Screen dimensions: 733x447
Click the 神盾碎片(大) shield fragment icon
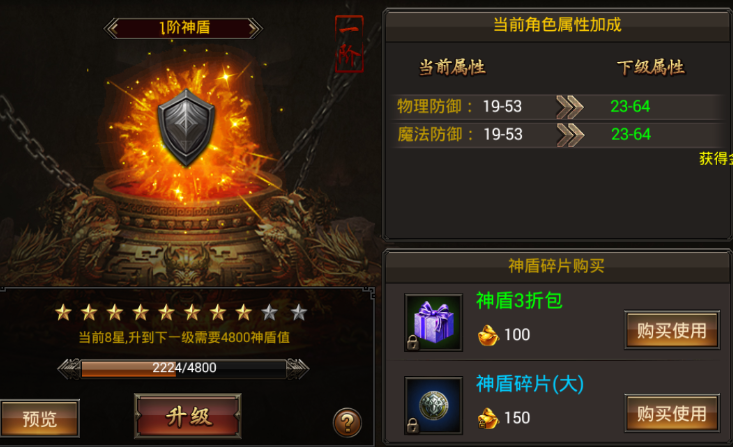433,405
